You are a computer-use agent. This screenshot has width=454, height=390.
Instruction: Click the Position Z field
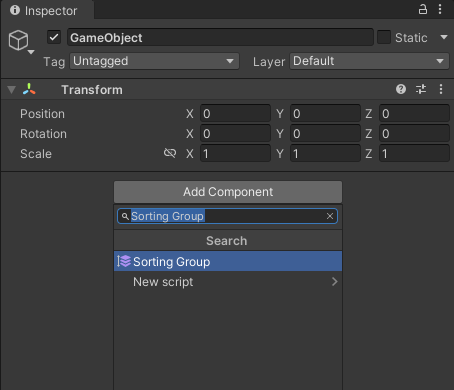click(x=414, y=114)
